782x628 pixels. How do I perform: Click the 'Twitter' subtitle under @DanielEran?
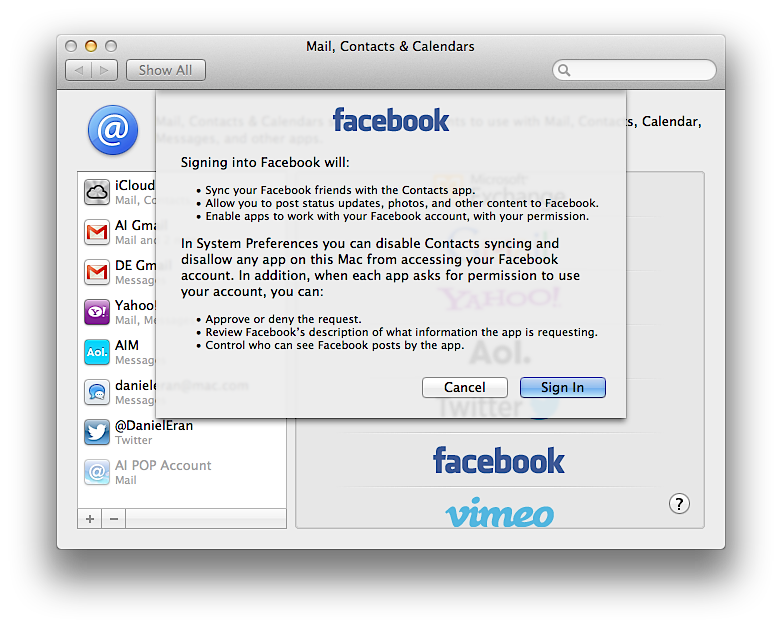(134, 440)
